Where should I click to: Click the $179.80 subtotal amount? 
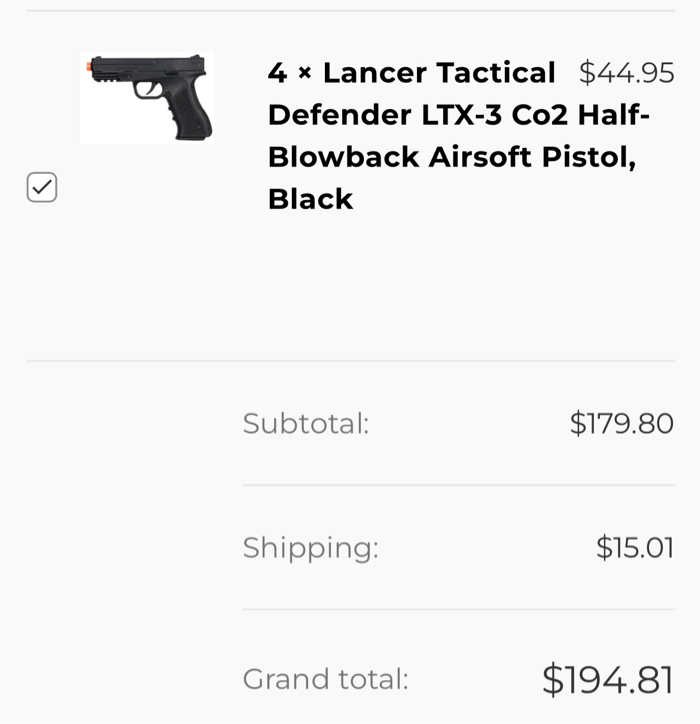(x=621, y=424)
